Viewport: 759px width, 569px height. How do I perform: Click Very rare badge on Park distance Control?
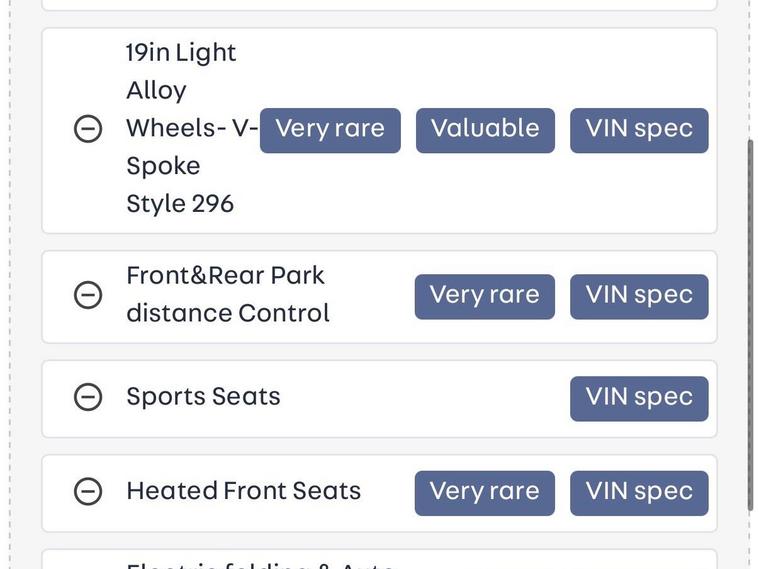pos(484,296)
